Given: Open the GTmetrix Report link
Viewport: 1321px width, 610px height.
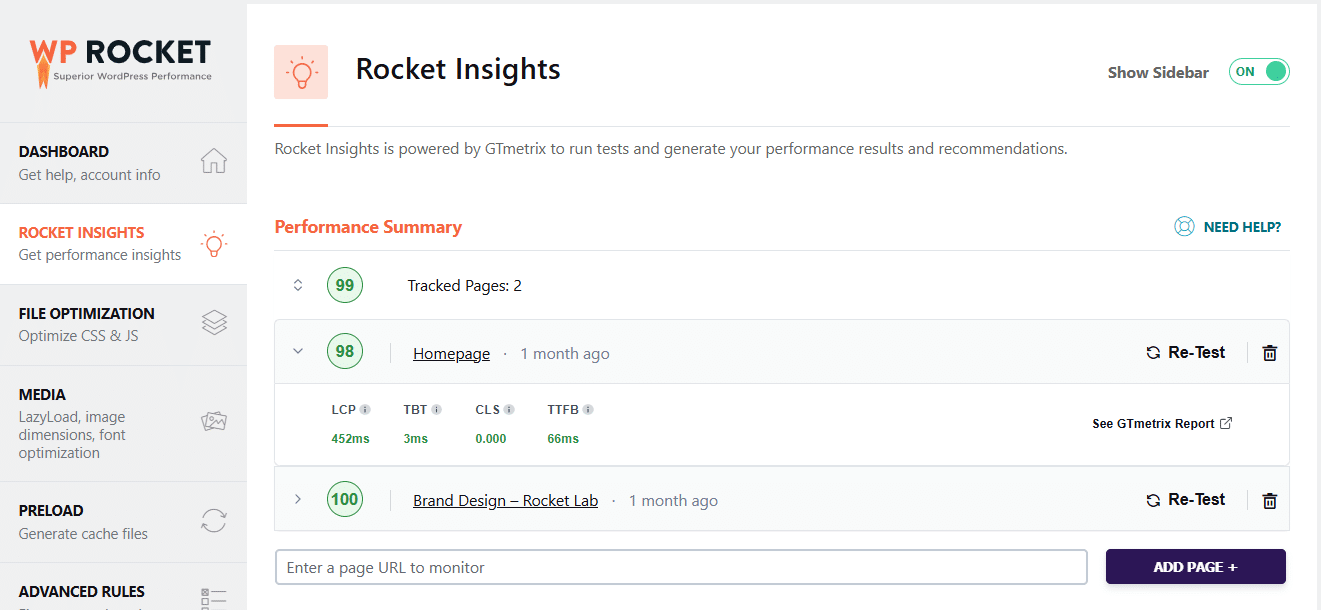Looking at the screenshot, I should pyautogui.click(x=1161, y=423).
